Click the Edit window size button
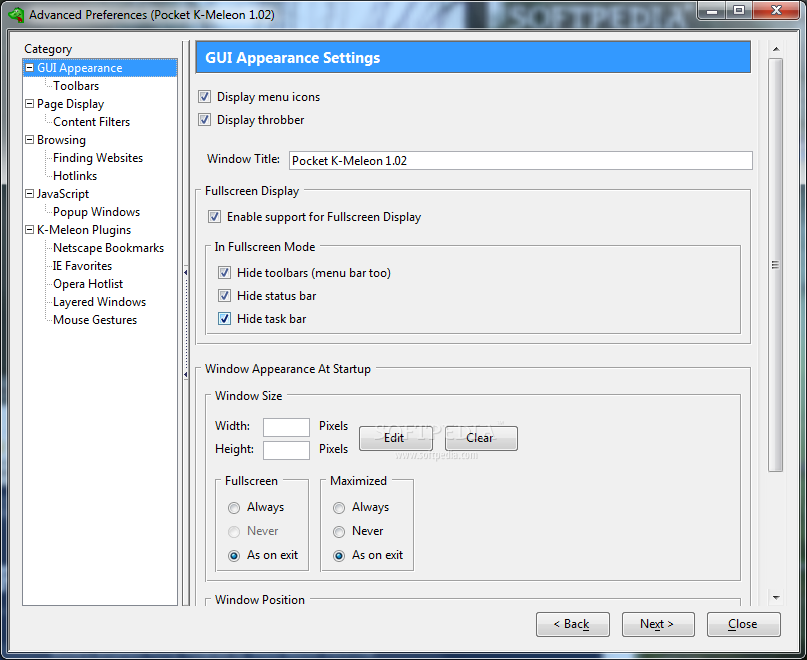Viewport: 807px width, 660px height. pos(395,438)
